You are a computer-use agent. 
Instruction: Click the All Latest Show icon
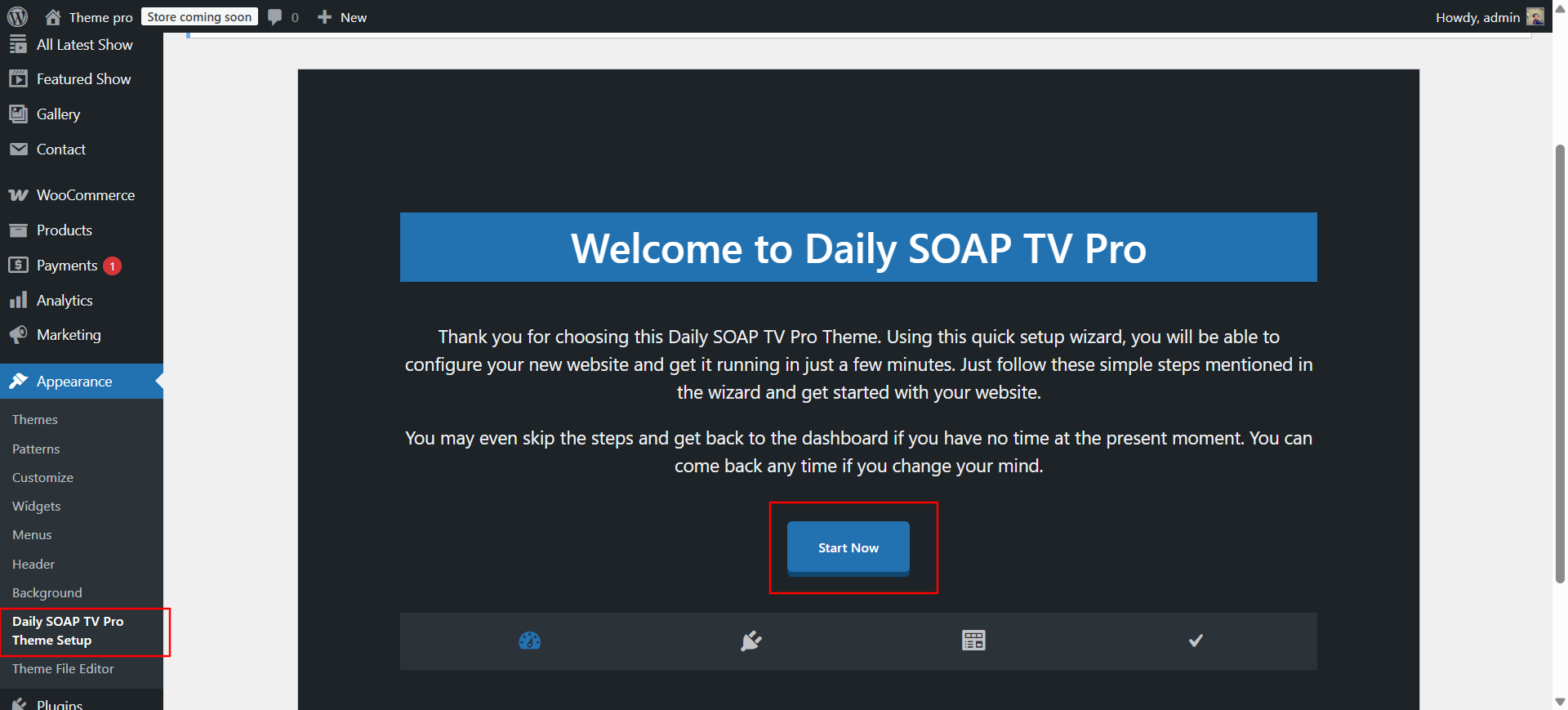pyautogui.click(x=18, y=44)
